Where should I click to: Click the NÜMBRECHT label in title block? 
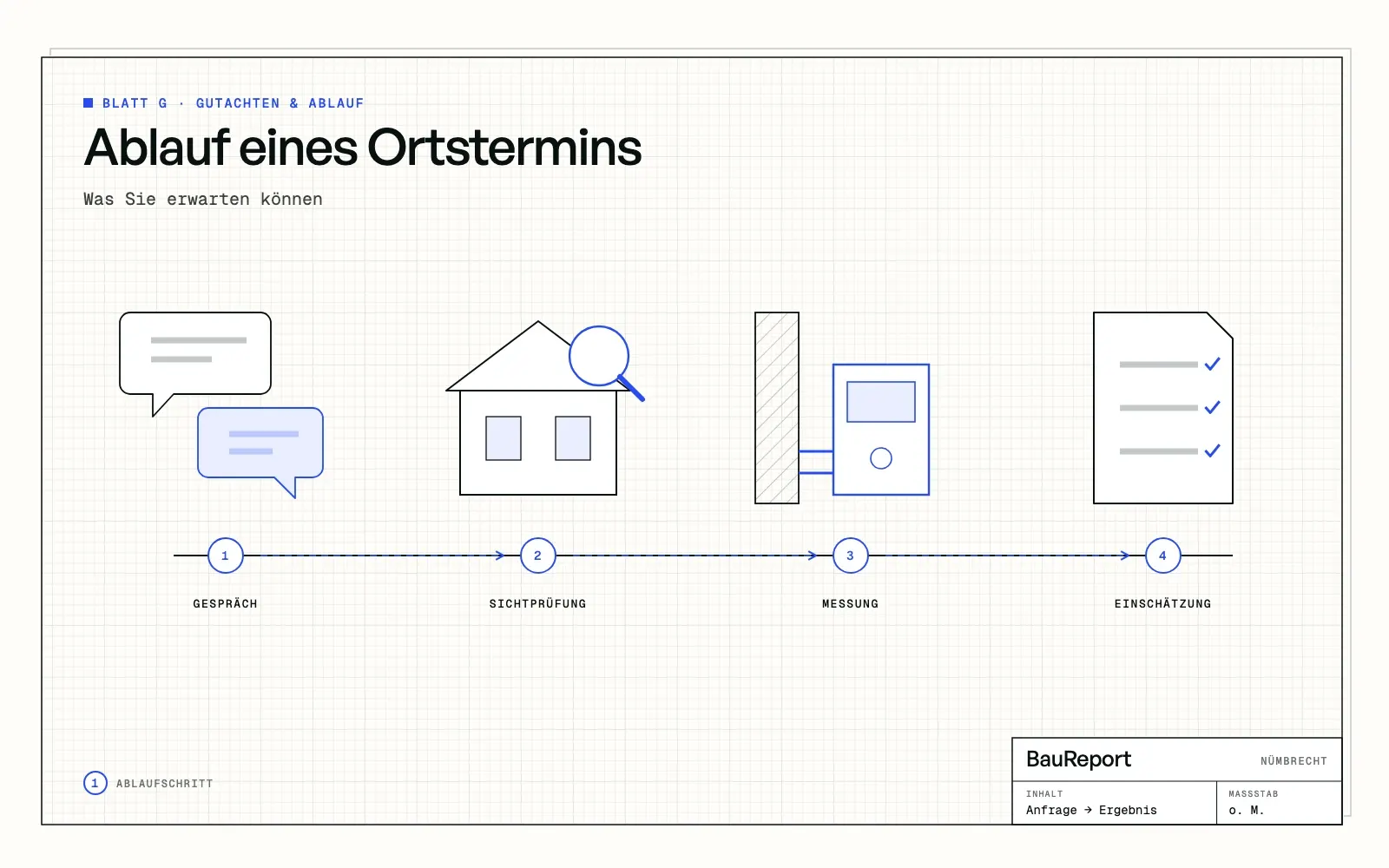point(1294,761)
